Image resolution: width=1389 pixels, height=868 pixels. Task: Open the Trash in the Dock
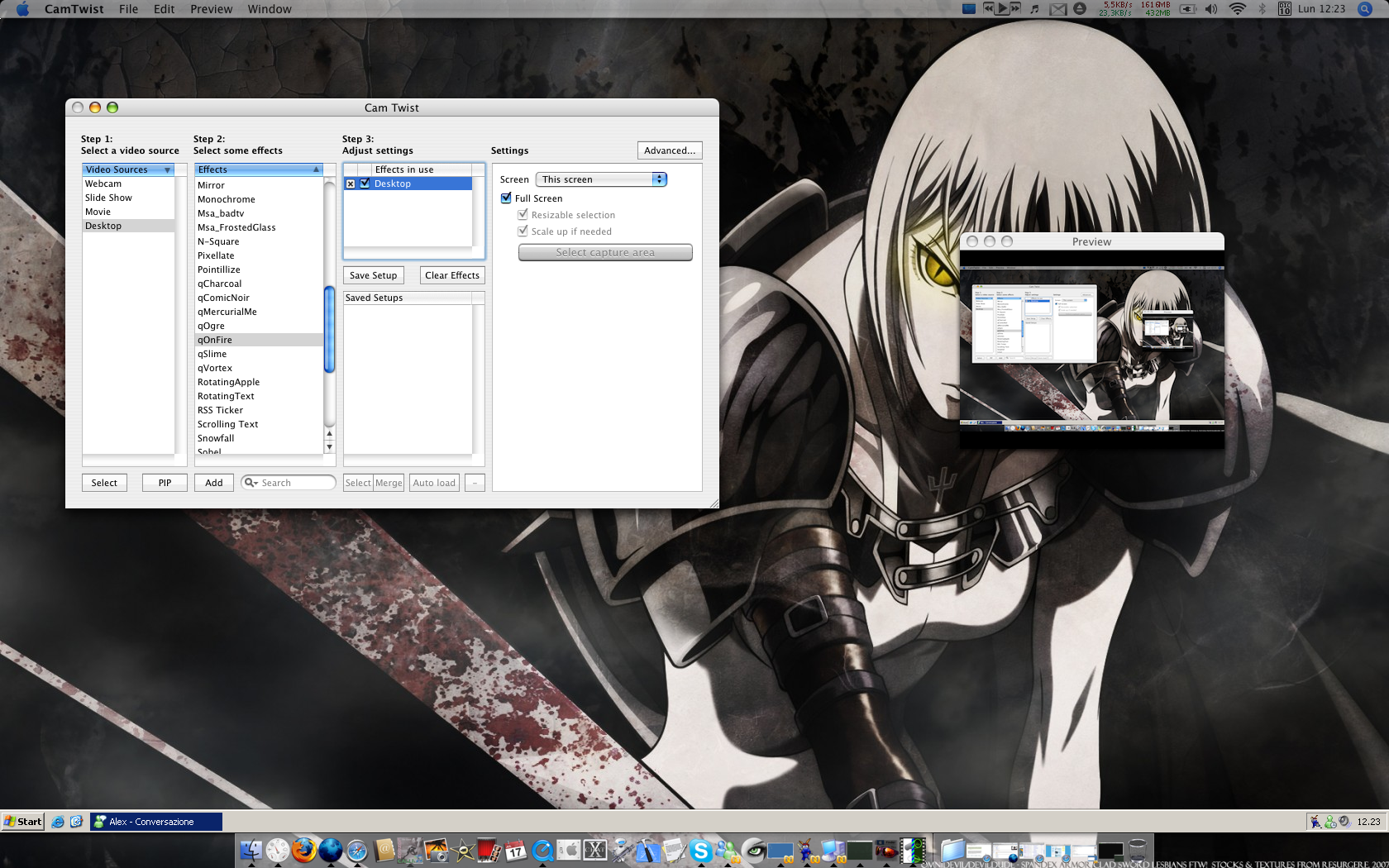tap(1138, 850)
